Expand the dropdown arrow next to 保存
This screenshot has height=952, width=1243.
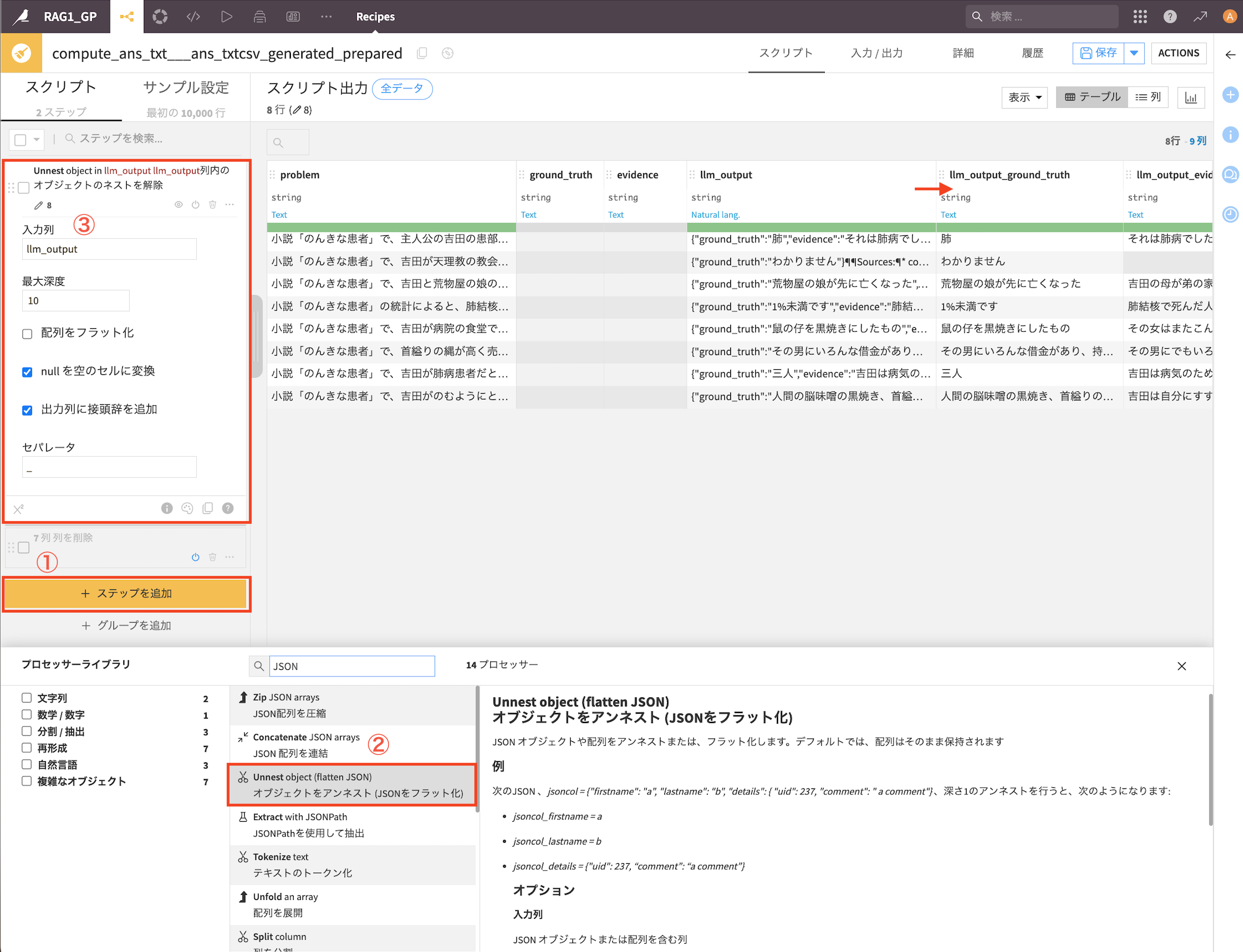click(x=1134, y=53)
